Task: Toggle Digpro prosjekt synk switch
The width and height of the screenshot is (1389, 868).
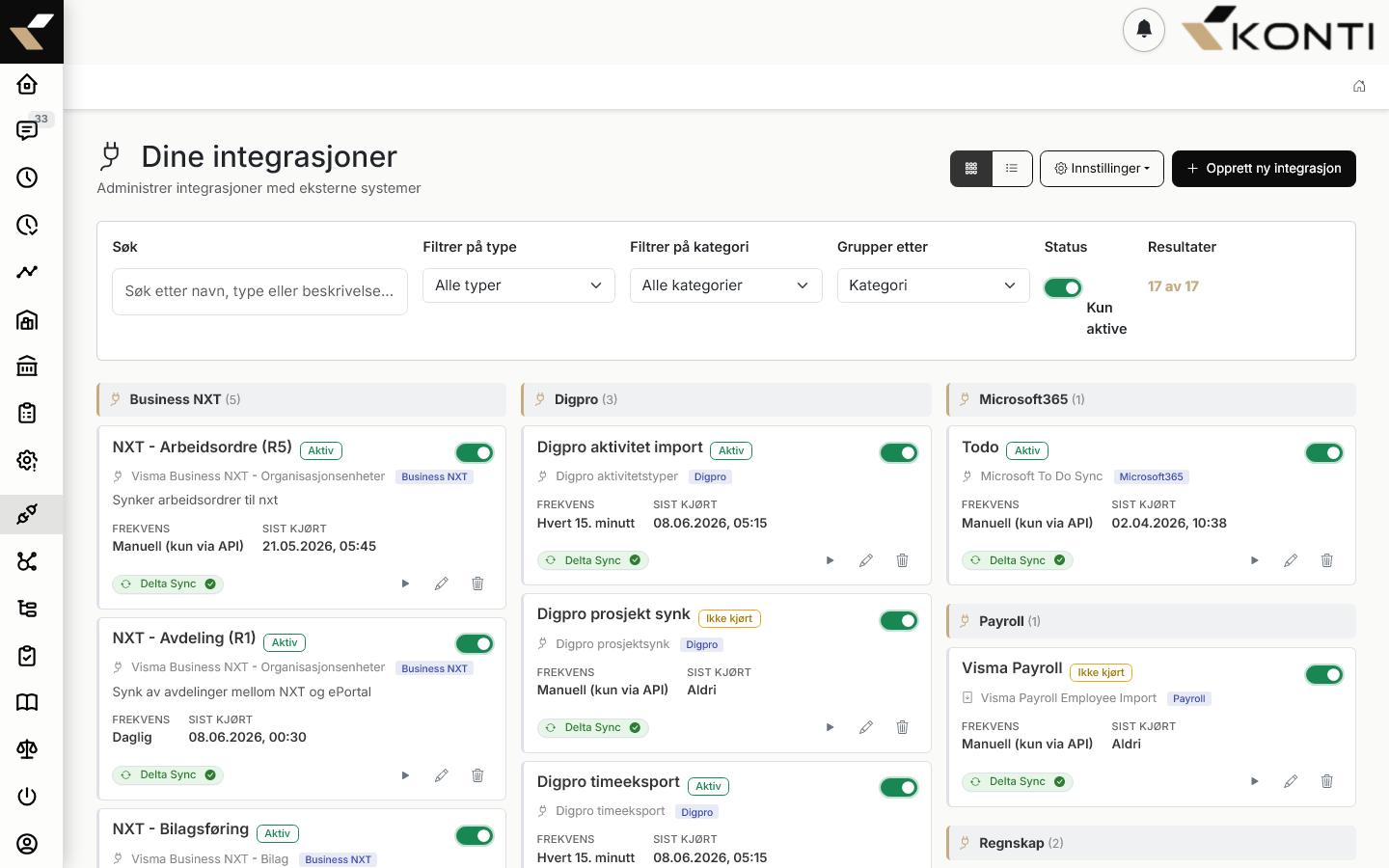Action: [899, 620]
